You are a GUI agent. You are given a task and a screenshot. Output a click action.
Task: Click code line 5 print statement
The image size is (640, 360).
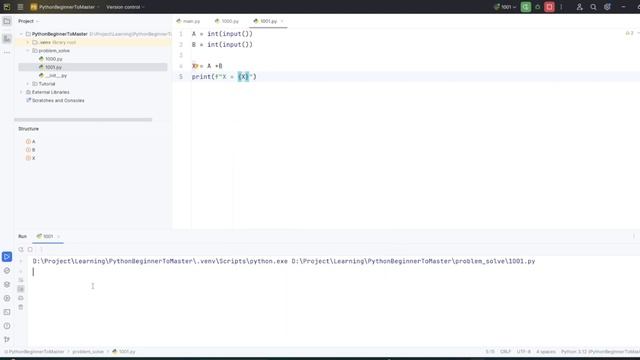[x=224, y=77]
